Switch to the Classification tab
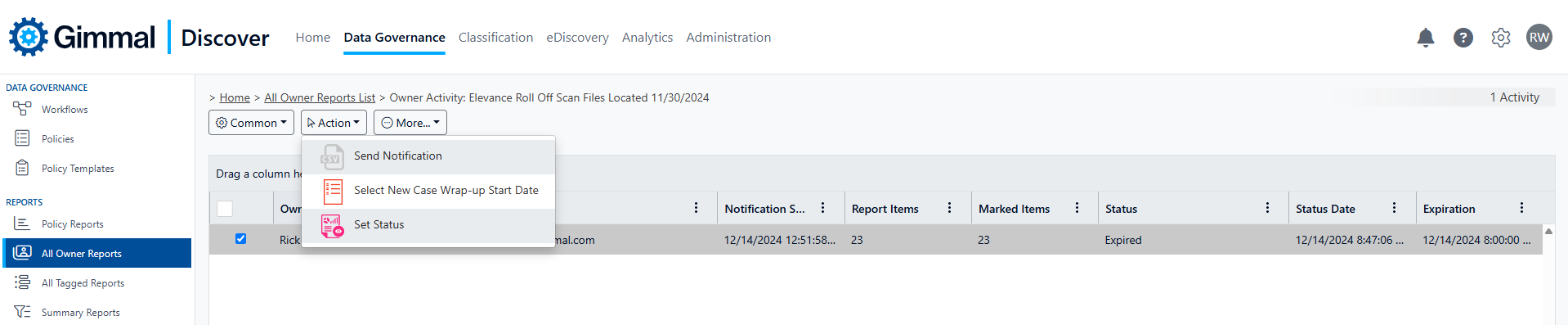 (495, 38)
